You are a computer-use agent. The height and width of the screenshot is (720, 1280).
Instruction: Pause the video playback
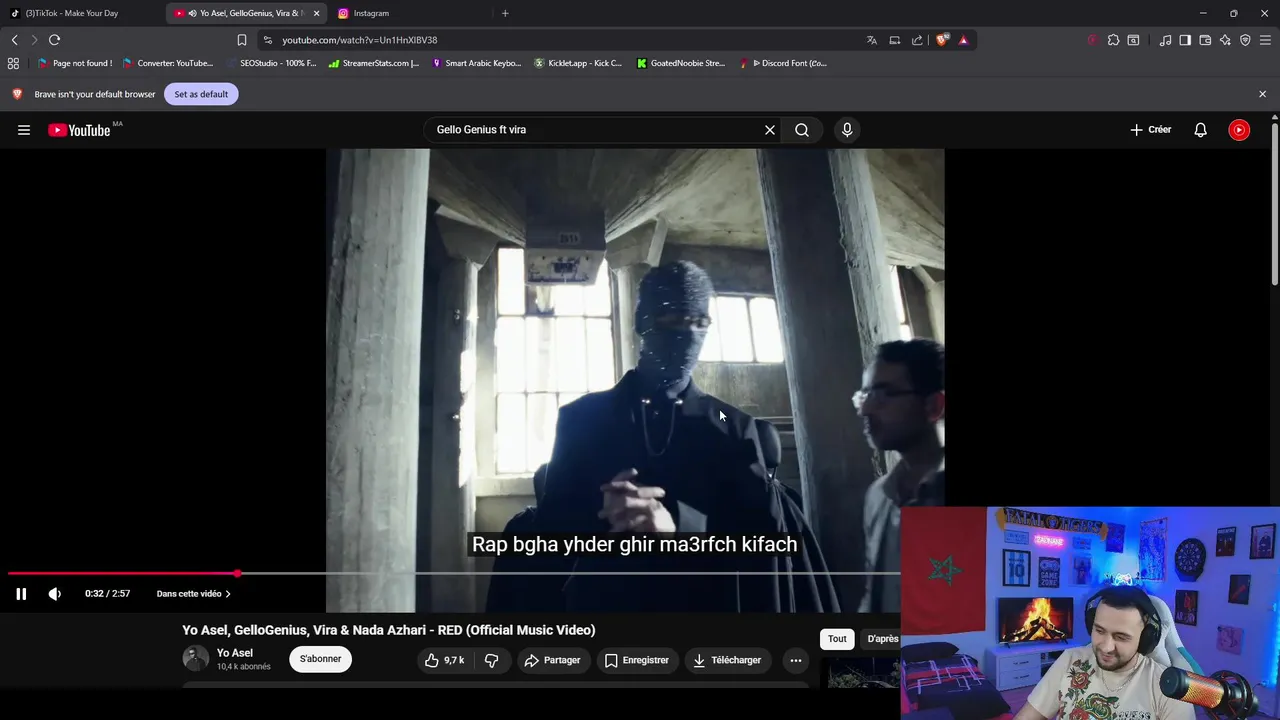(x=21, y=594)
